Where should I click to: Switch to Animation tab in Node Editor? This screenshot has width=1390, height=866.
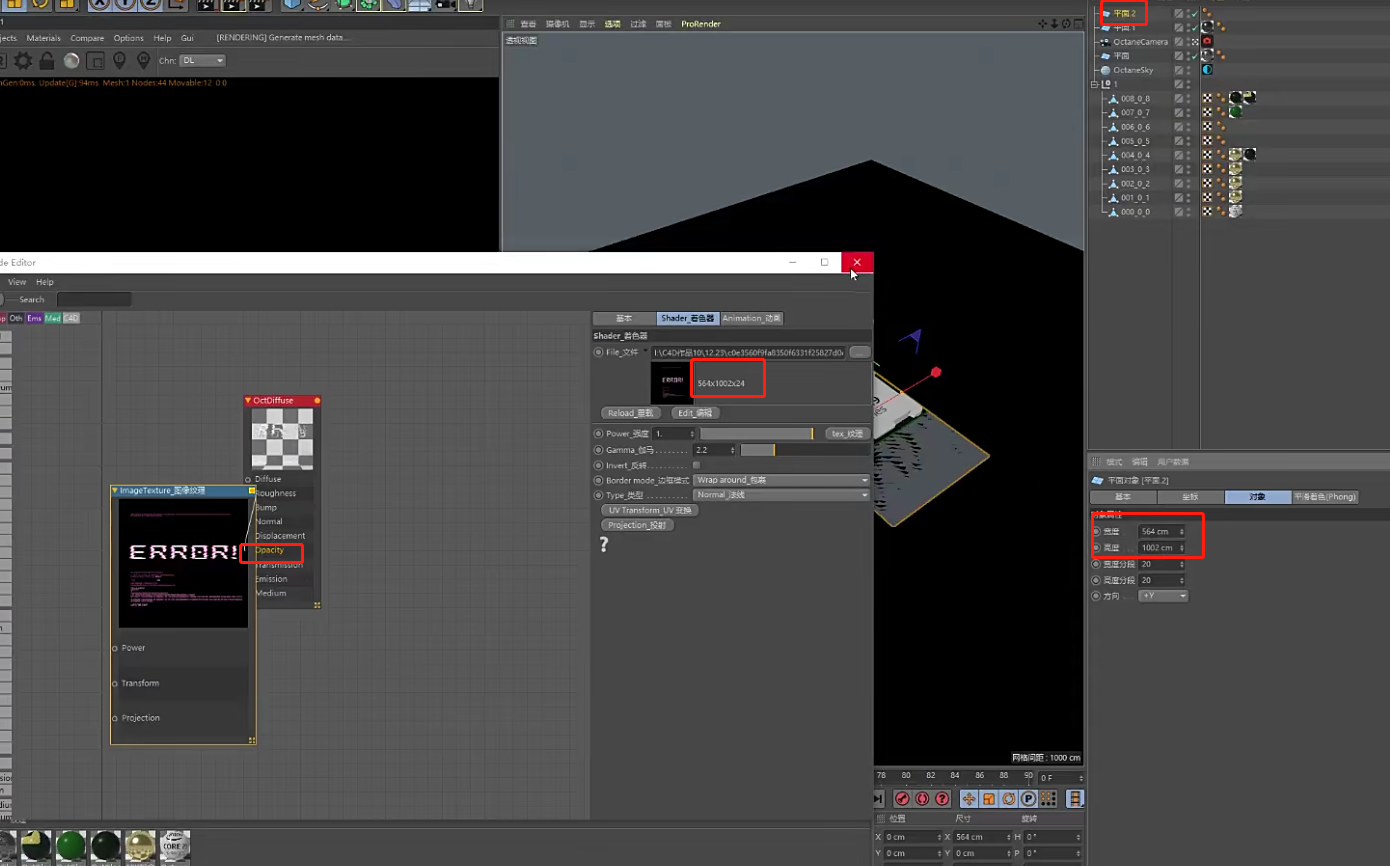point(751,318)
